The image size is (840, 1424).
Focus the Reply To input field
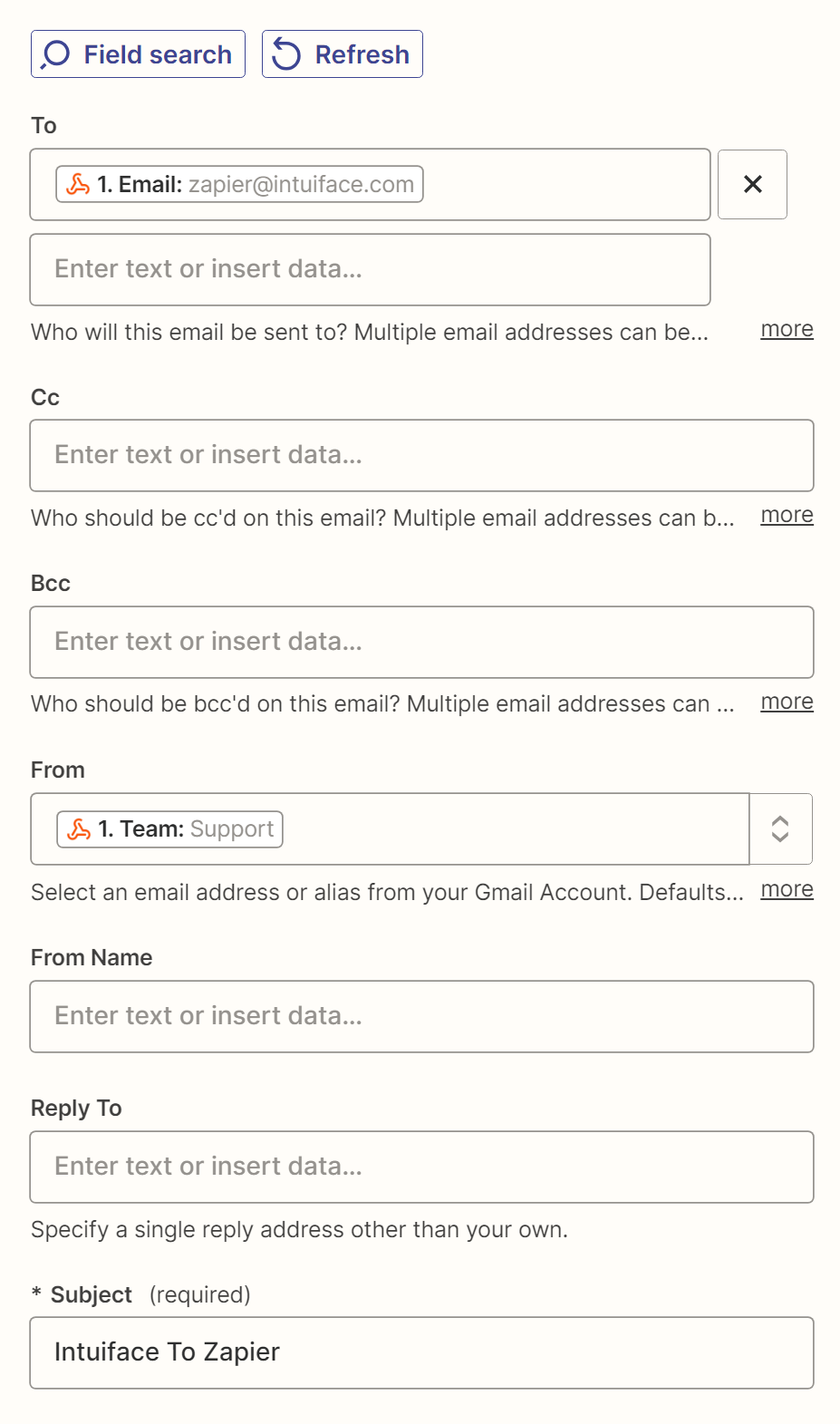coord(421,1167)
